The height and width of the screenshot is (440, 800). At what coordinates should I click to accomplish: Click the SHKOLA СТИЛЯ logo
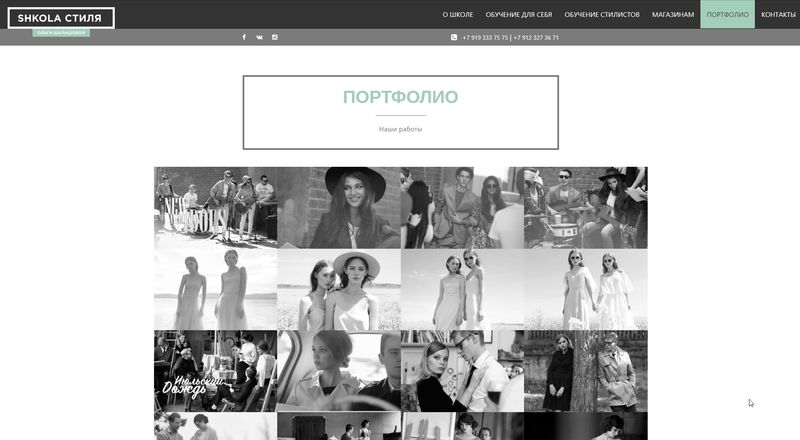pyautogui.click(x=61, y=18)
